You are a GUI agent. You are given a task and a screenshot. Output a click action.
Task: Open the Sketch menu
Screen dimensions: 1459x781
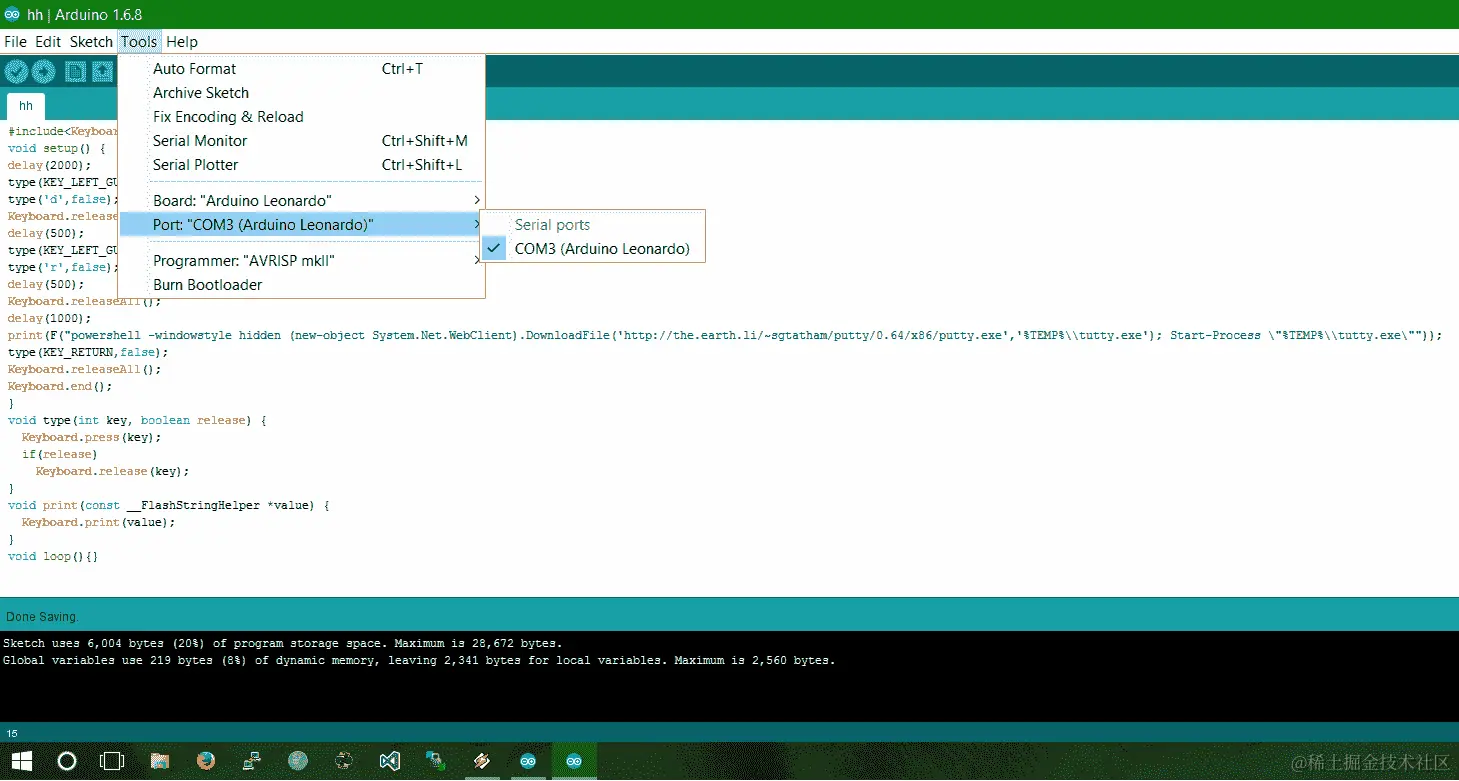pyautogui.click(x=91, y=42)
